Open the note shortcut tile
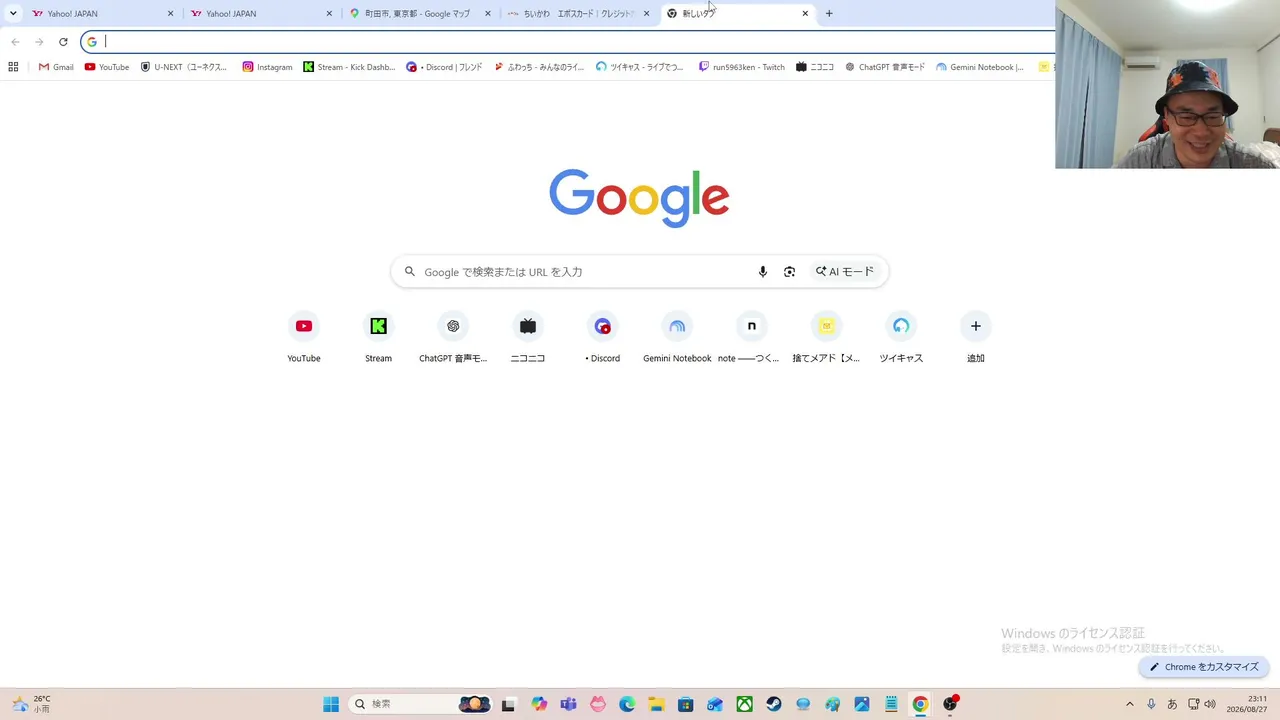This screenshot has height=720, width=1280. [x=751, y=337]
